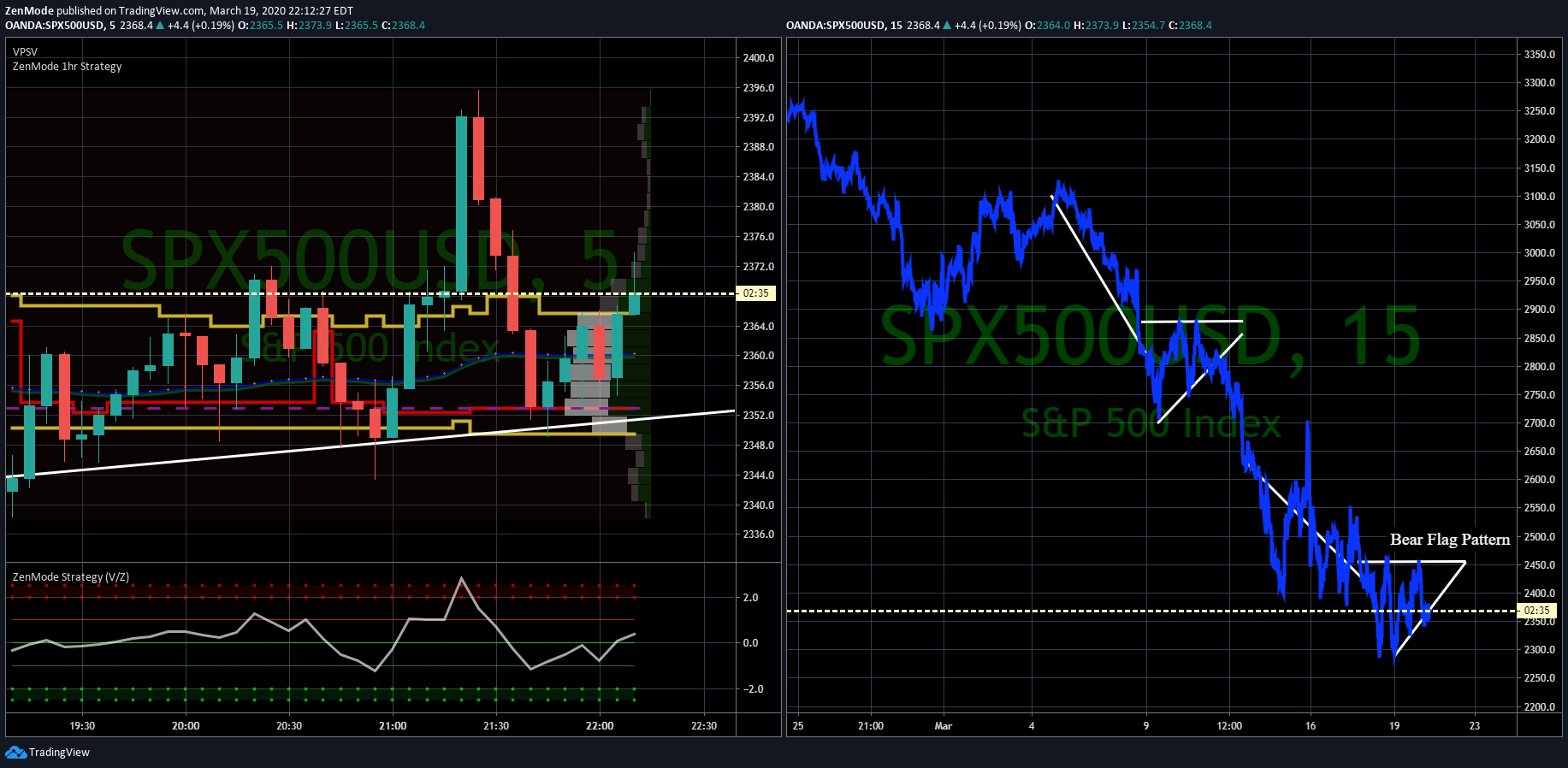Image resolution: width=1568 pixels, height=768 pixels.
Task: Click the 21:00 time label on the 5-minute chart
Action: click(393, 726)
